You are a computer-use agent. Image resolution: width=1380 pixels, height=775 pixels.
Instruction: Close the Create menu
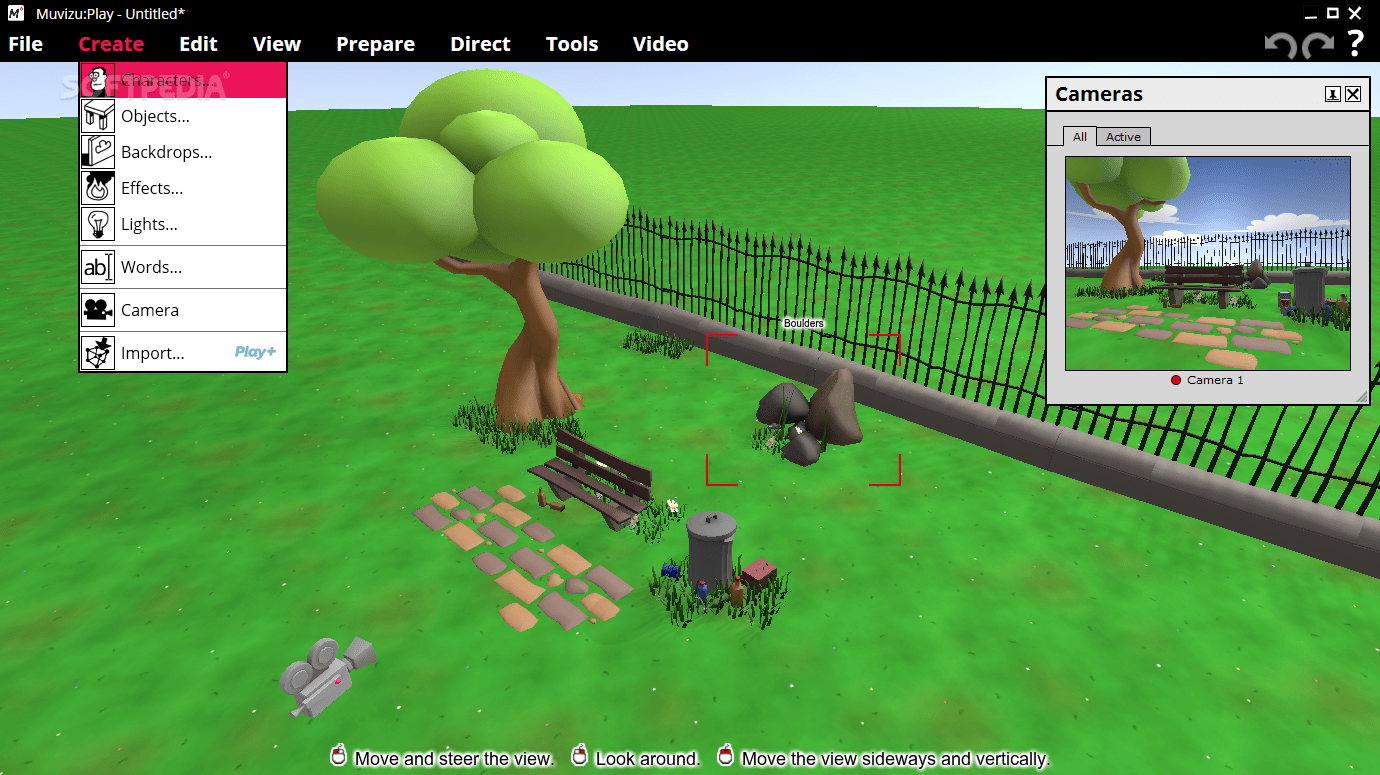(111, 44)
